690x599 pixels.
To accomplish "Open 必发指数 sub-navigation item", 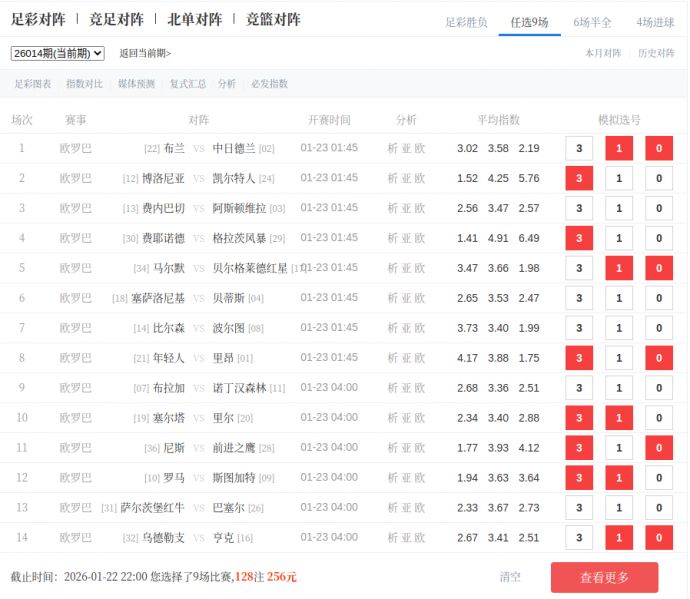I will click(269, 84).
